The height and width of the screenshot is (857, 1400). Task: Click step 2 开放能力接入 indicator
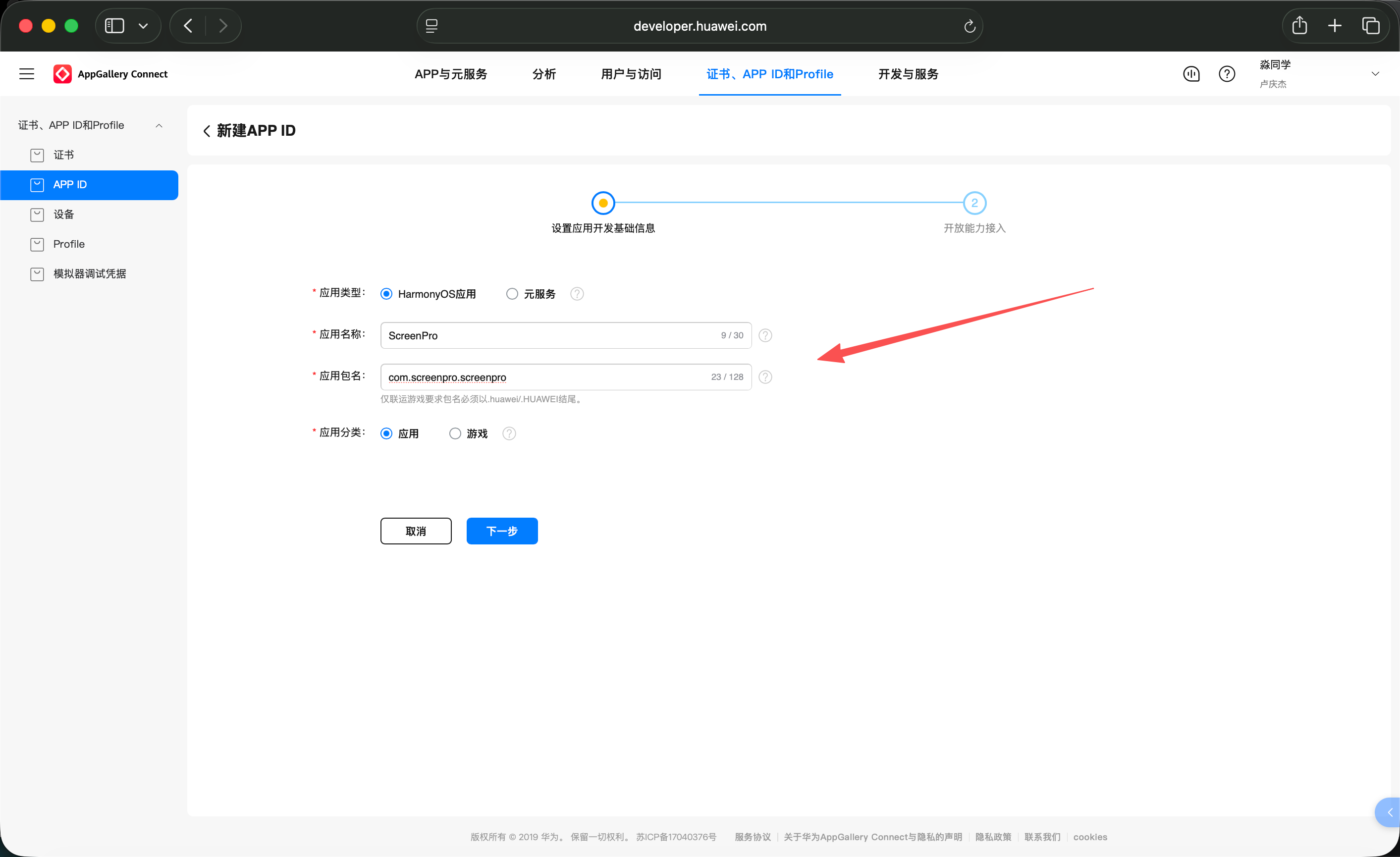point(974,203)
